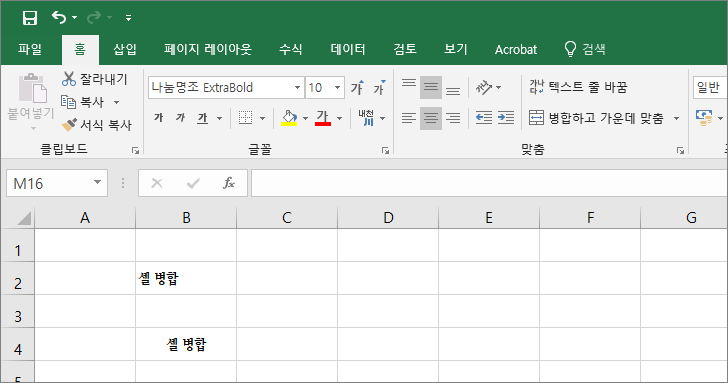Screen dimensions: 728x383
Task: Open the font name dropdown 나눔명조 ExtraBold
Action: click(297, 87)
